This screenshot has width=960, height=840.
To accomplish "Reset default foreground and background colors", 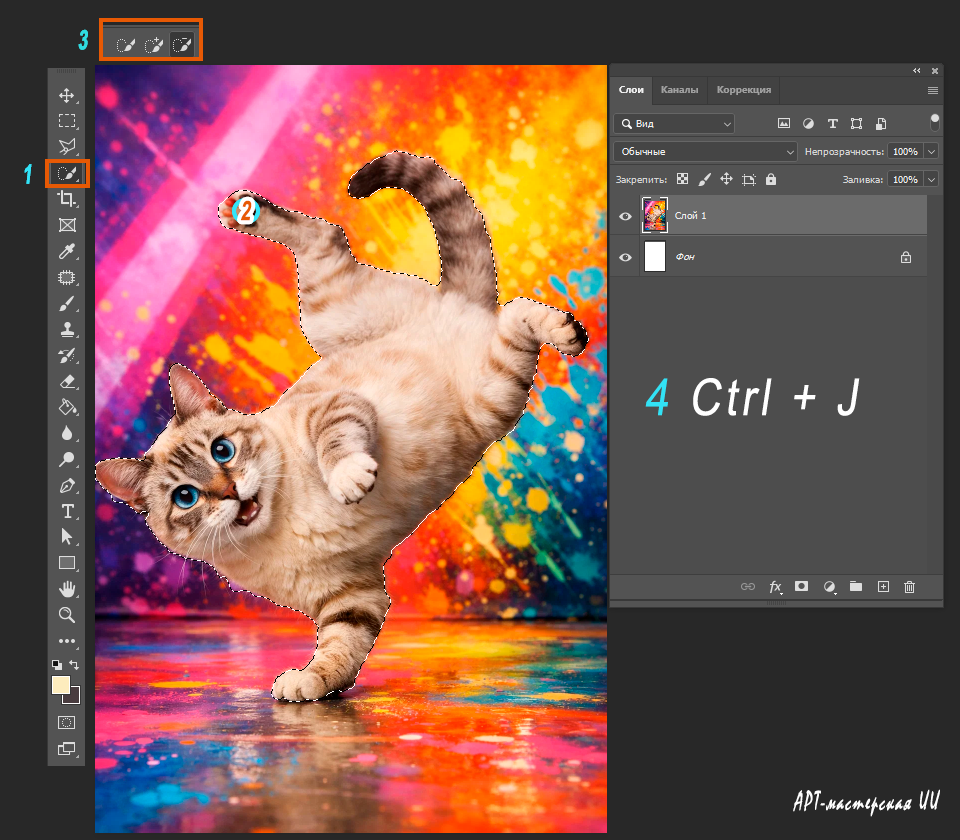I will (56, 664).
